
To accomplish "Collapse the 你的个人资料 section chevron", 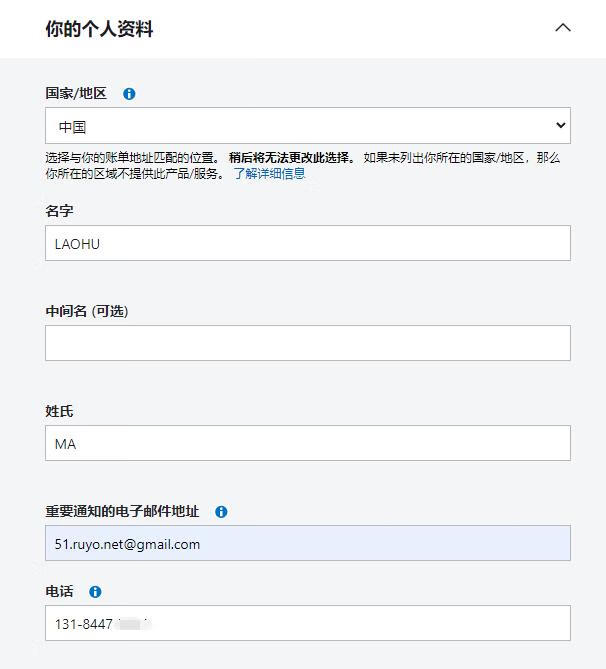I will pyautogui.click(x=563, y=28).
